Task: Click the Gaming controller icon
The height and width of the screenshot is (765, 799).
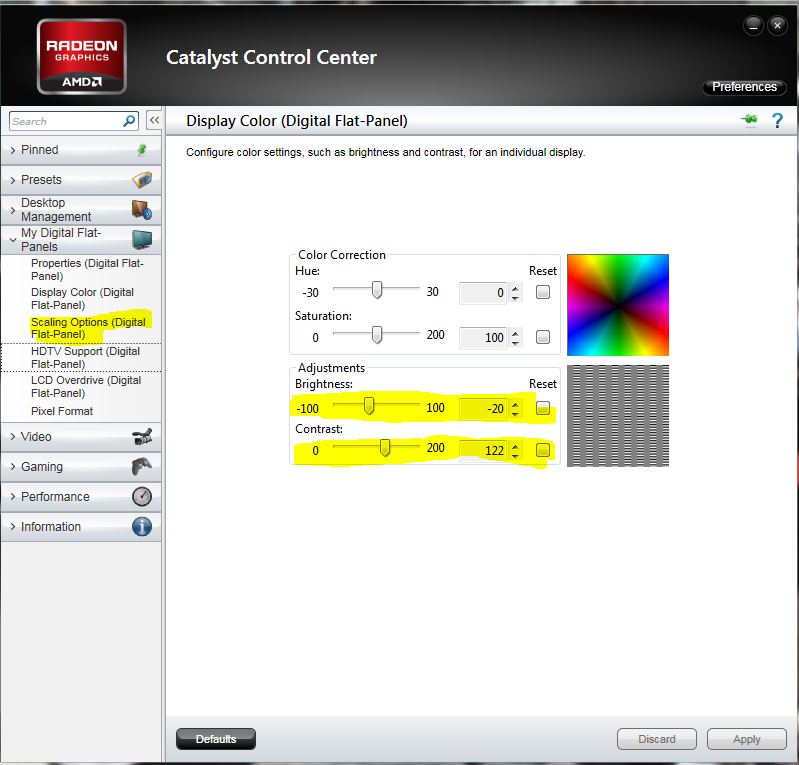Action: click(x=142, y=466)
